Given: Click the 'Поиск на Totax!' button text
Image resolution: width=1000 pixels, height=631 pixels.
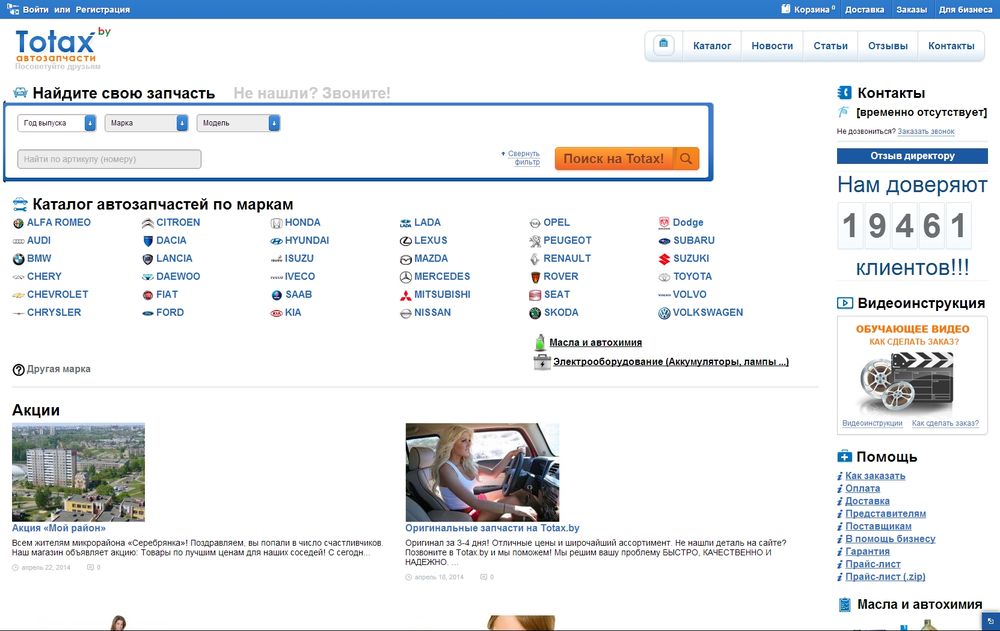Looking at the screenshot, I should coord(614,159).
